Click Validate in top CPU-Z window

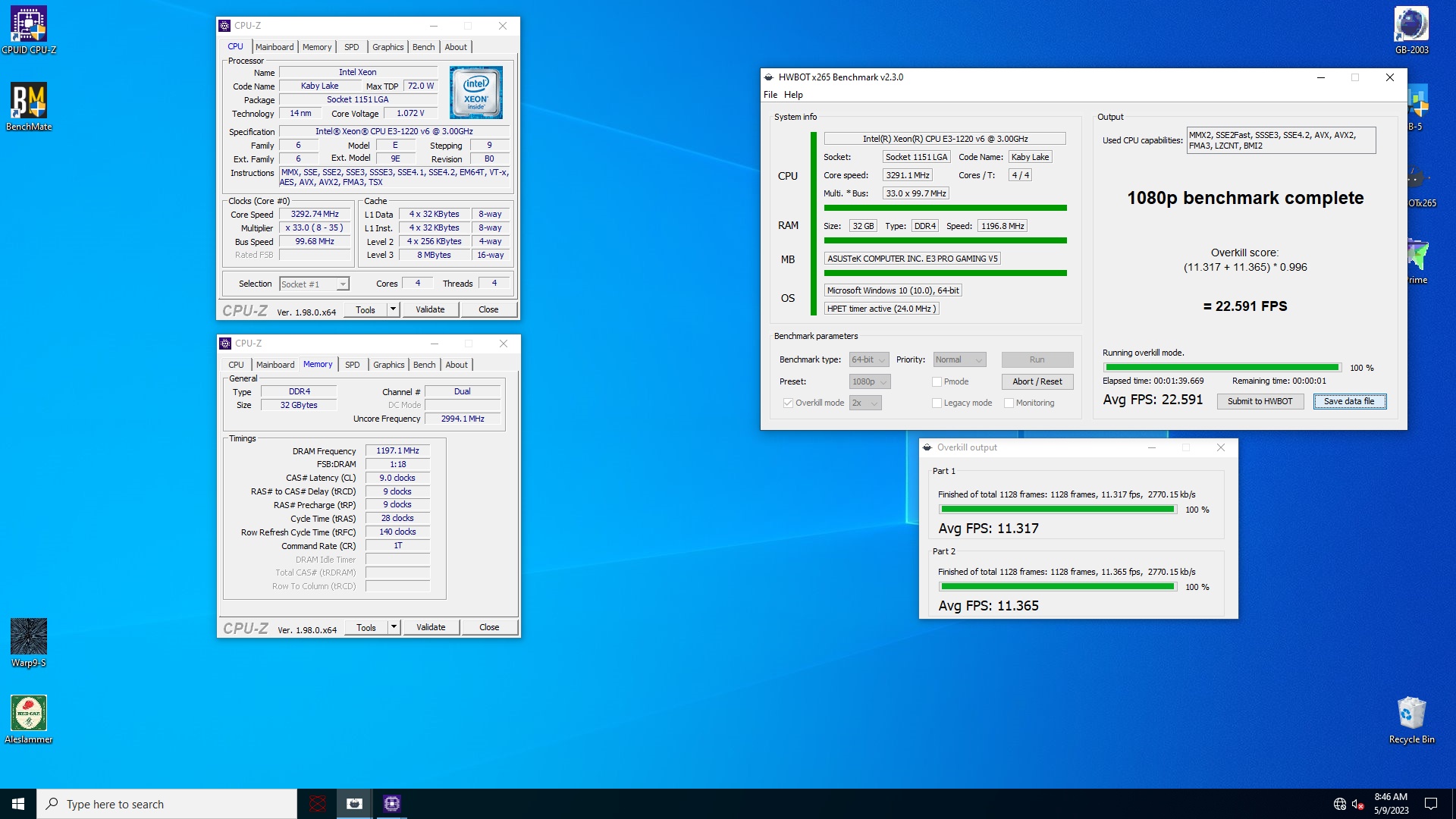click(x=430, y=309)
